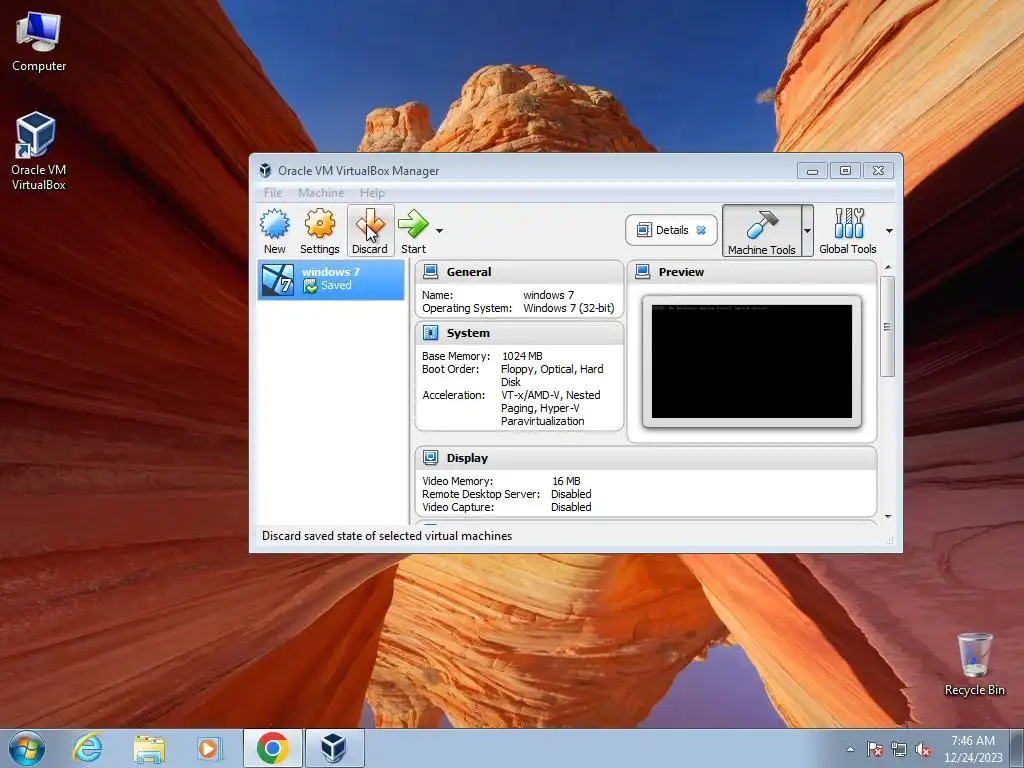Viewport: 1024px width, 768px height.
Task: Click the VM preview thumbnail
Action: pyautogui.click(x=752, y=361)
